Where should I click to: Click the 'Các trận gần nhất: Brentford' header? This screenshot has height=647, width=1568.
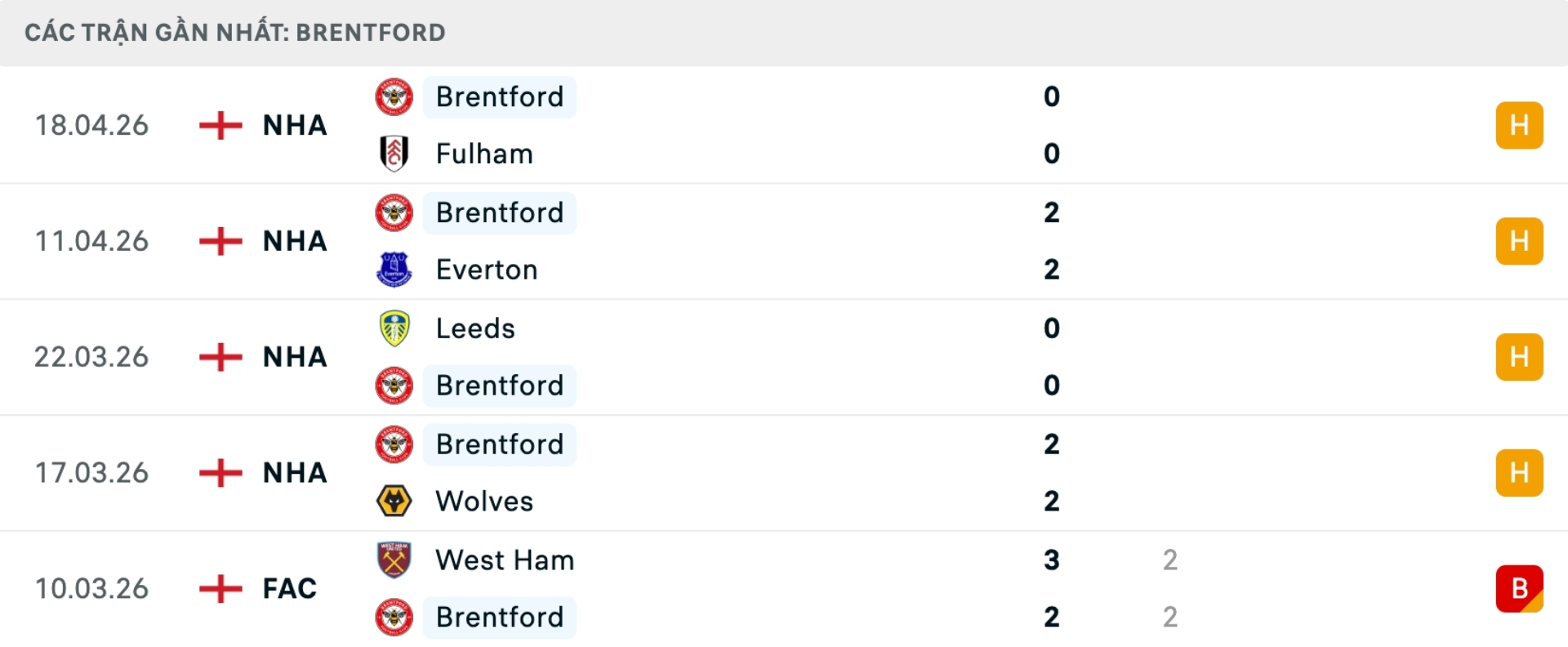click(235, 33)
